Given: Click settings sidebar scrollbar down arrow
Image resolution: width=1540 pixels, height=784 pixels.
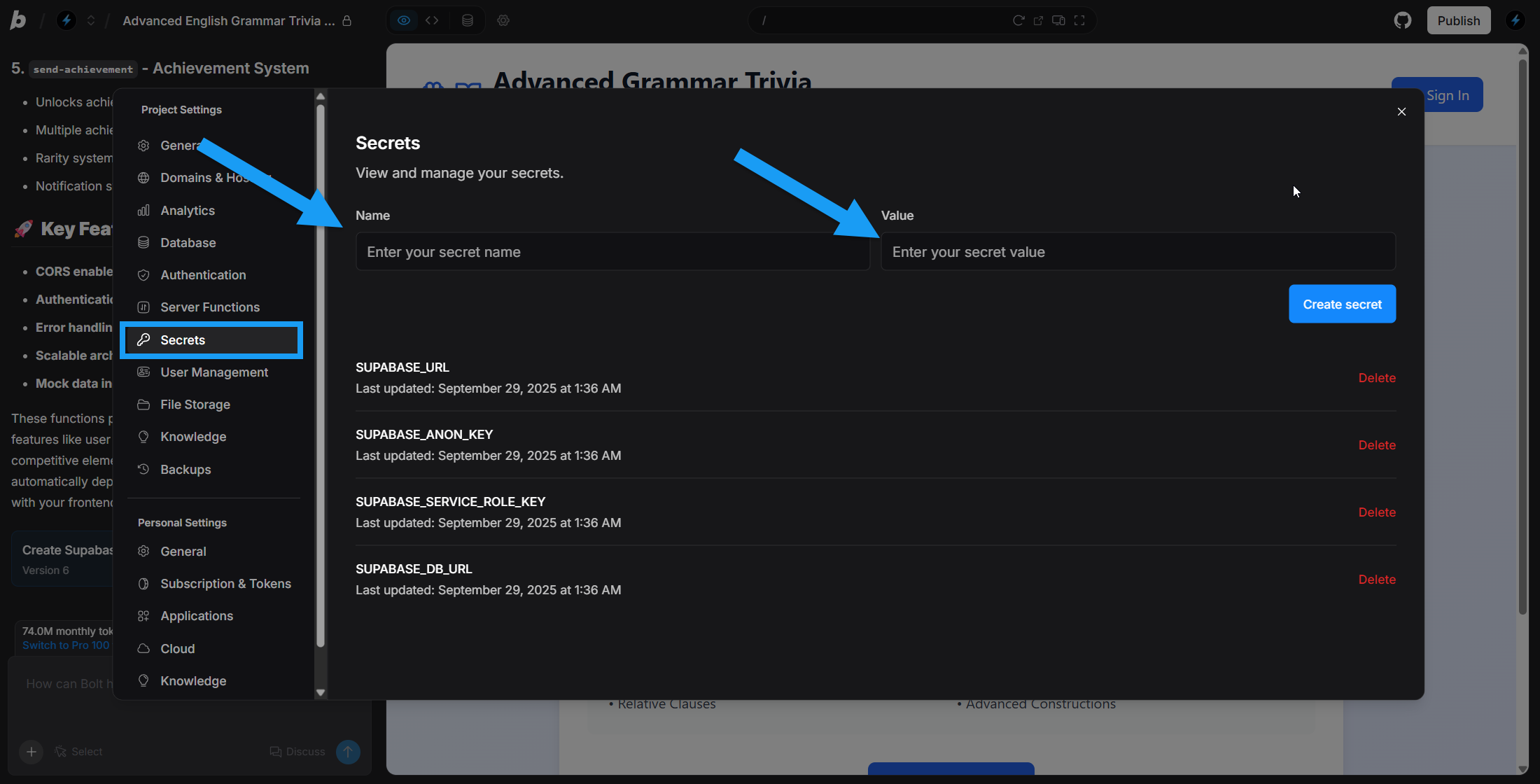Looking at the screenshot, I should click(321, 692).
